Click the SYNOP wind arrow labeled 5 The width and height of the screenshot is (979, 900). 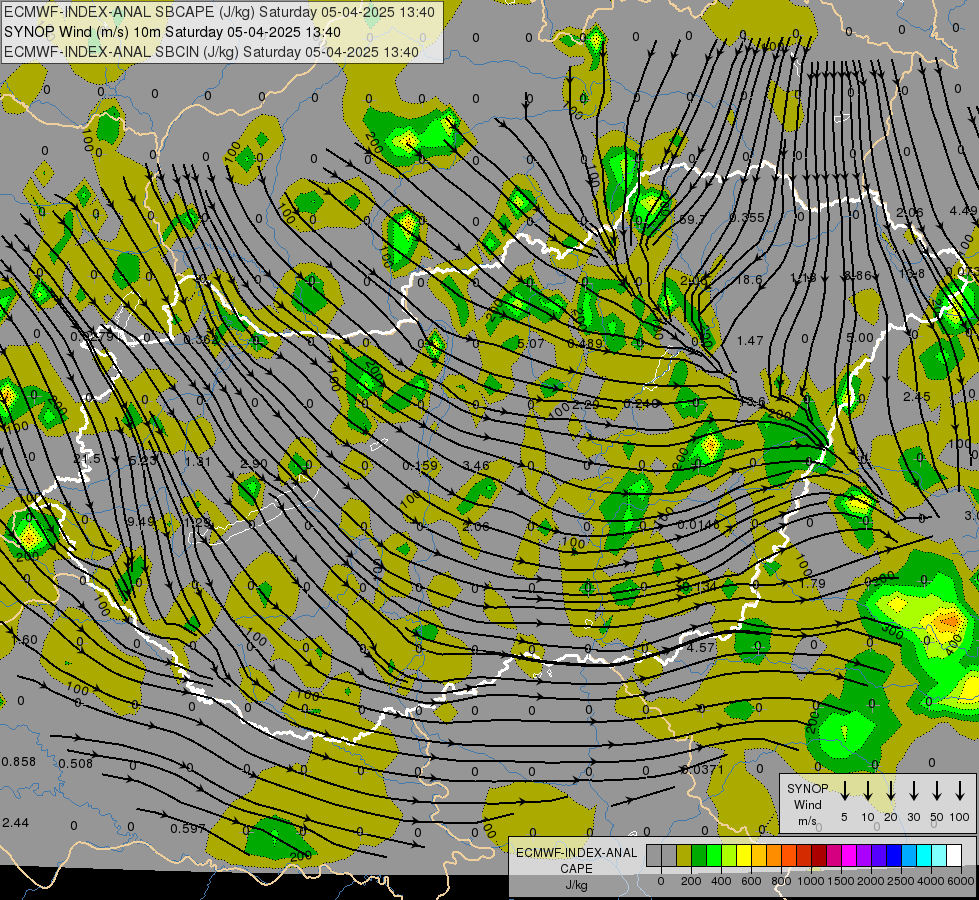[844, 790]
